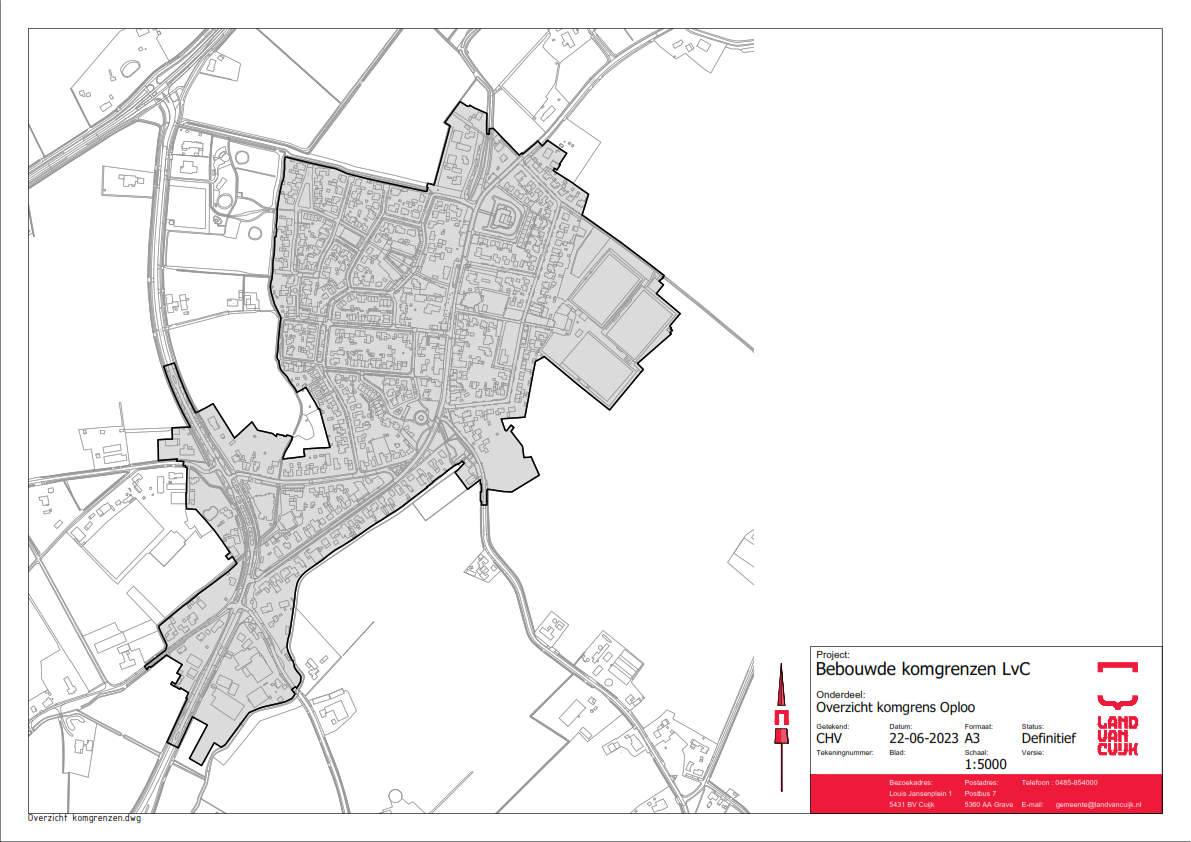Click the Overzicht komgrens Oploo subtitle
The height and width of the screenshot is (842, 1191).
click(895, 707)
